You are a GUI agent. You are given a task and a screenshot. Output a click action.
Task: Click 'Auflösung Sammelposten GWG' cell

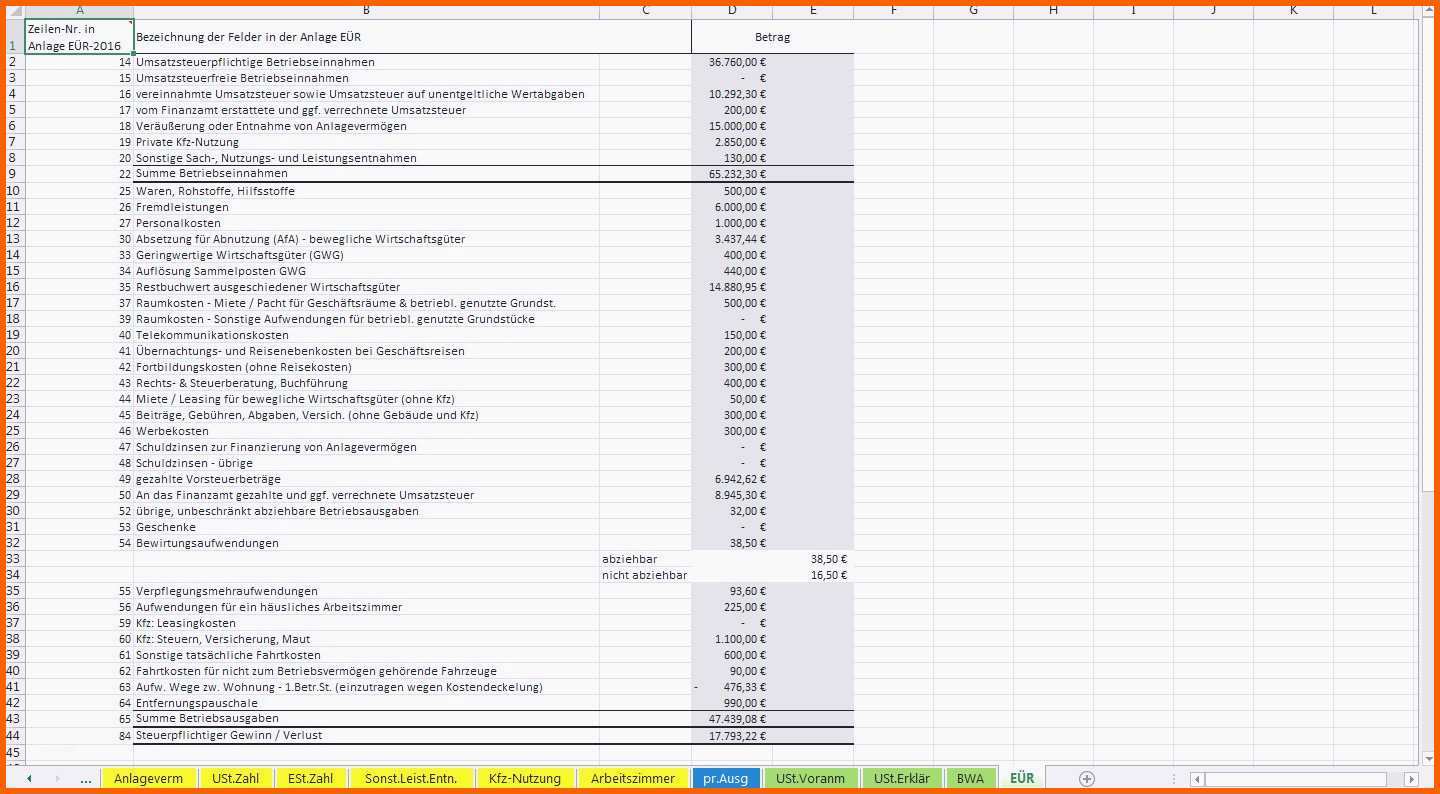tap(366, 271)
